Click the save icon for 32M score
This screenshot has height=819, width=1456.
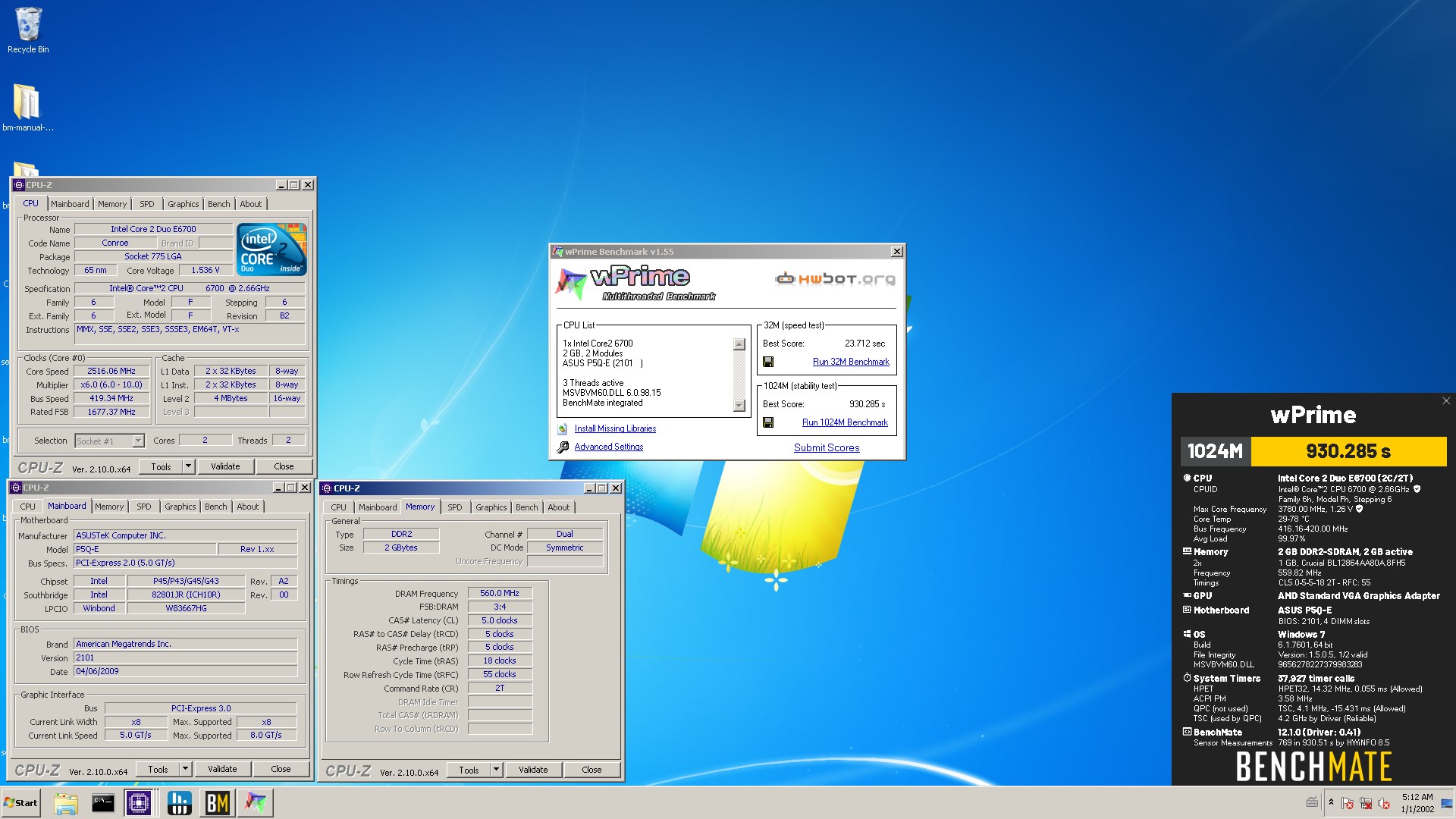(768, 362)
